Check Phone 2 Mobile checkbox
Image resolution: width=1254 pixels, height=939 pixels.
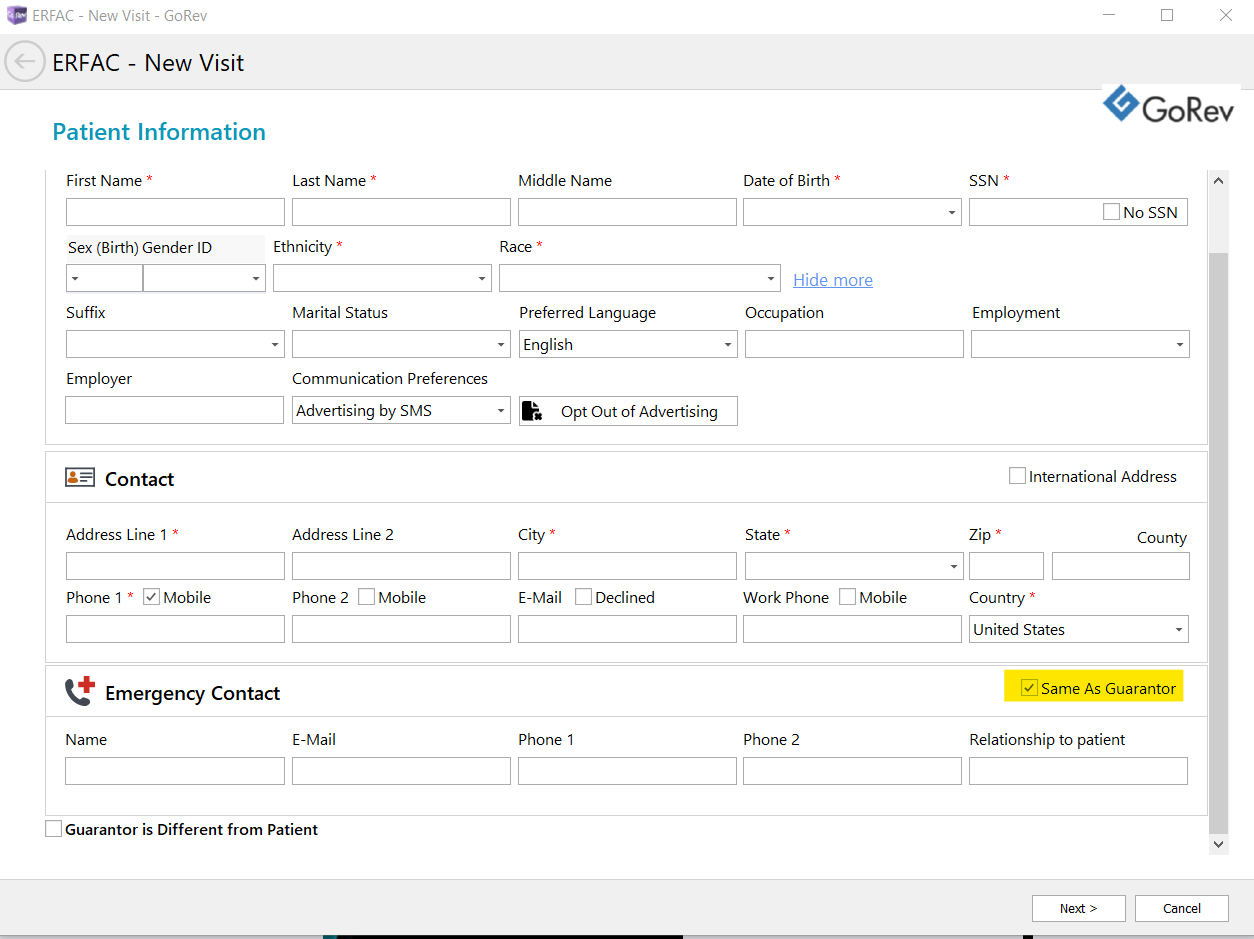tap(367, 597)
